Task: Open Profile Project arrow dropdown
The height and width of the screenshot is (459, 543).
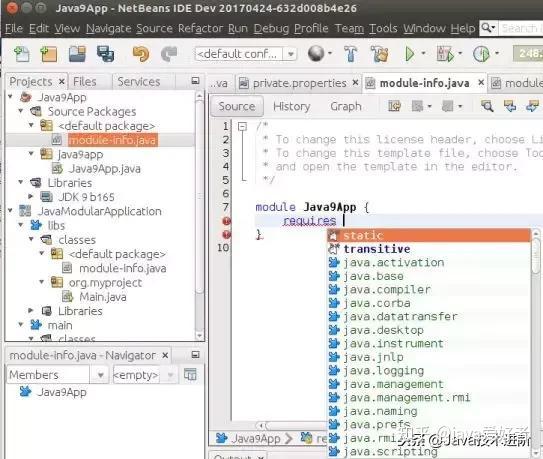Action: (x=497, y=53)
